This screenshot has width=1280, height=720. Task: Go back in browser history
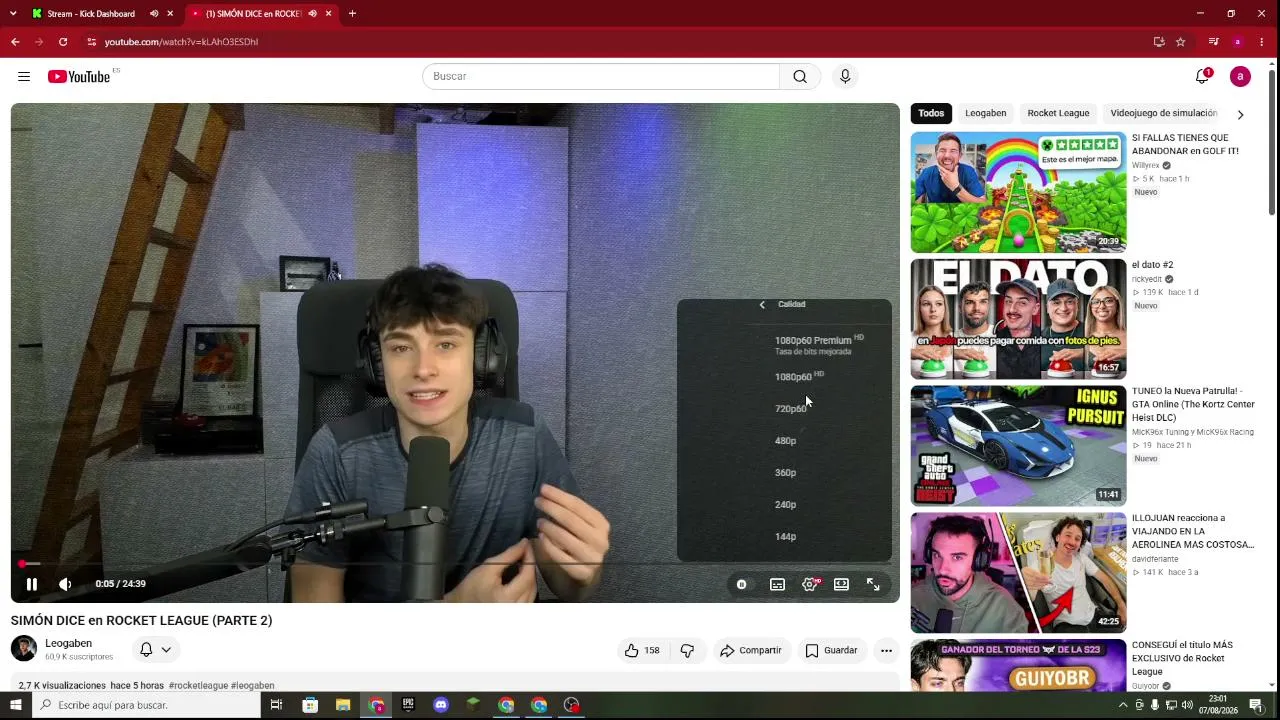(15, 42)
